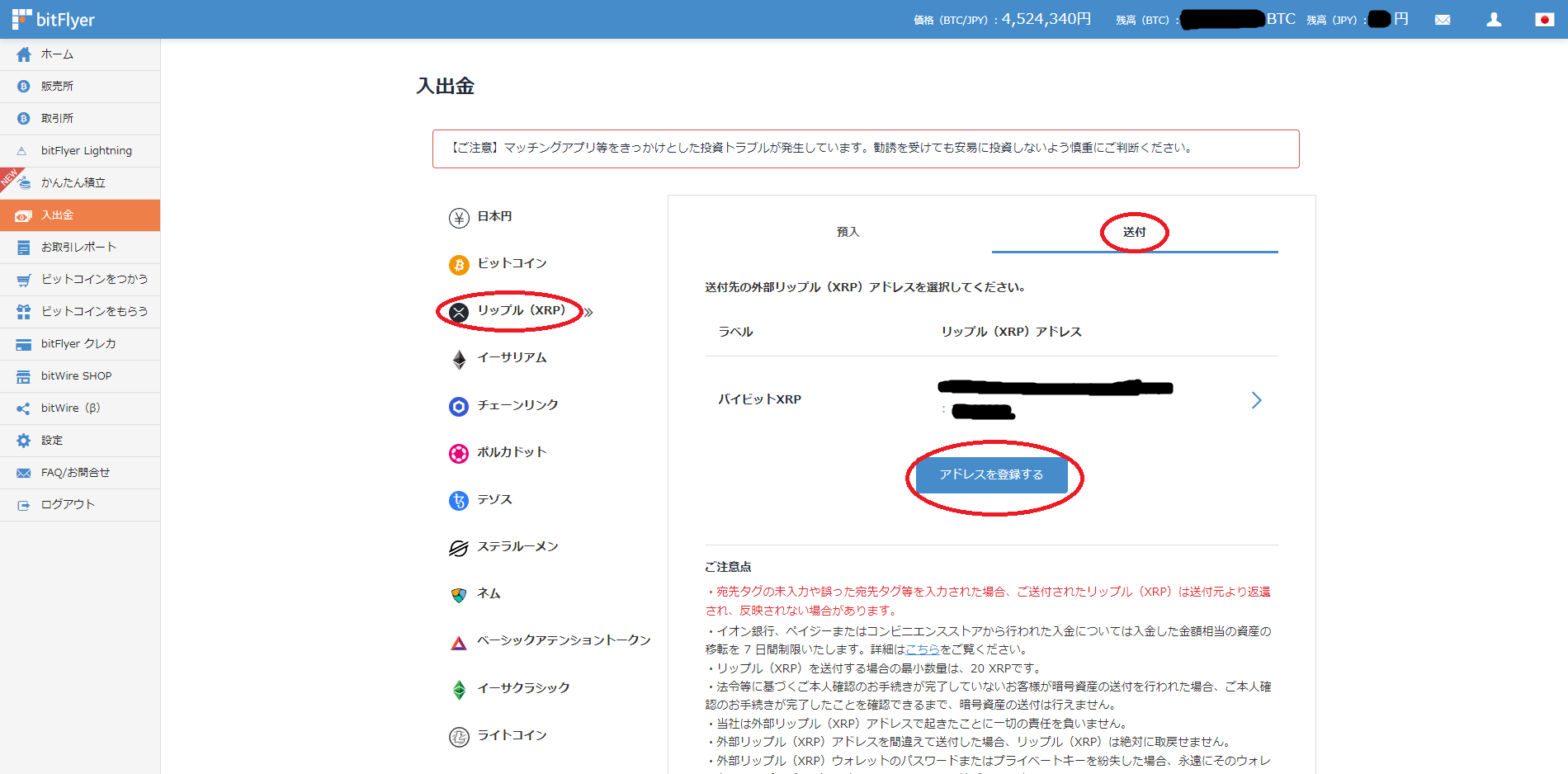Select the Litecoin icon
Viewport: 1568px width, 774px height.
(459, 737)
